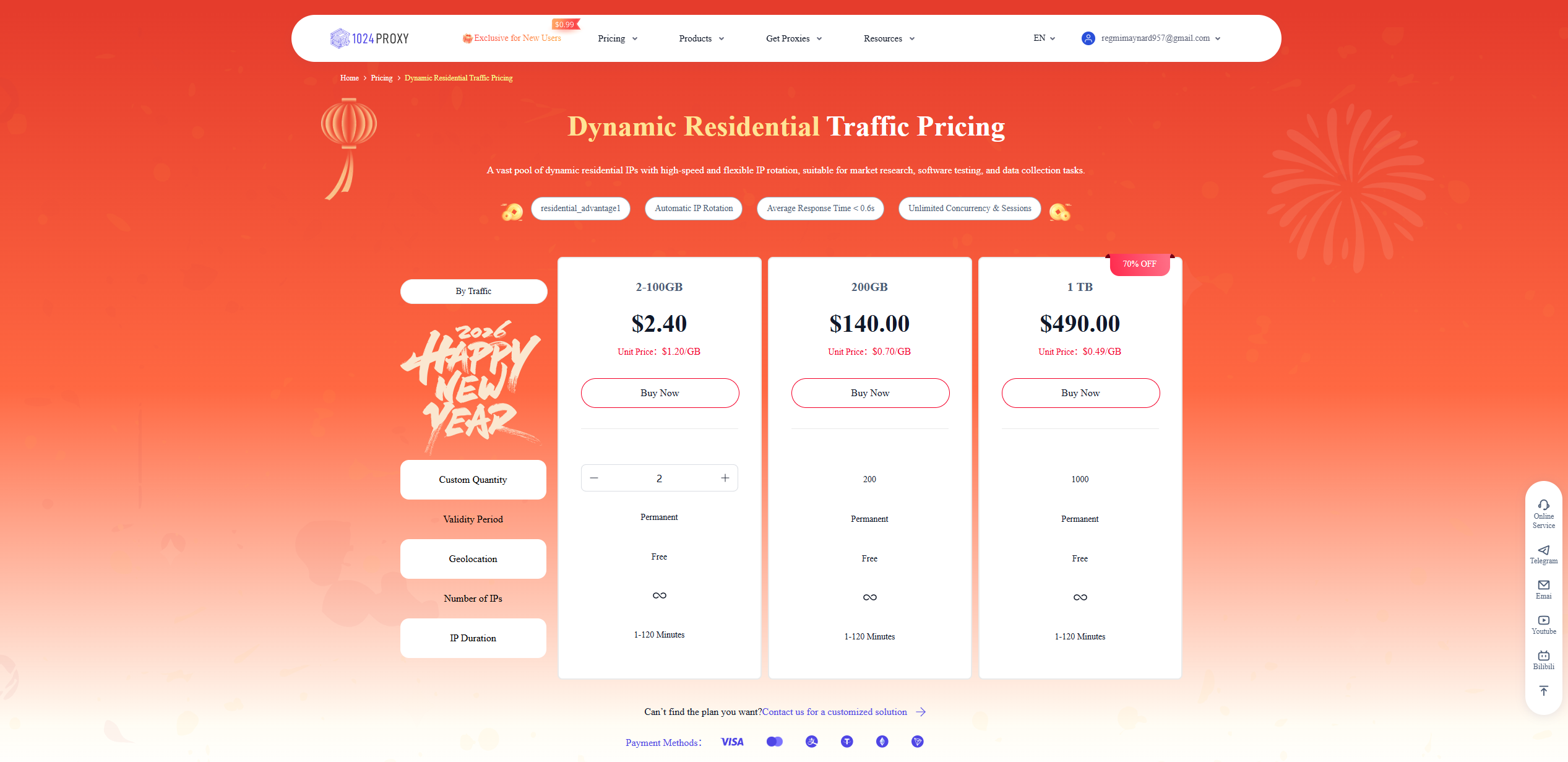1568x762 pixels.
Task: Select the By Traffic option
Action: pos(473,291)
